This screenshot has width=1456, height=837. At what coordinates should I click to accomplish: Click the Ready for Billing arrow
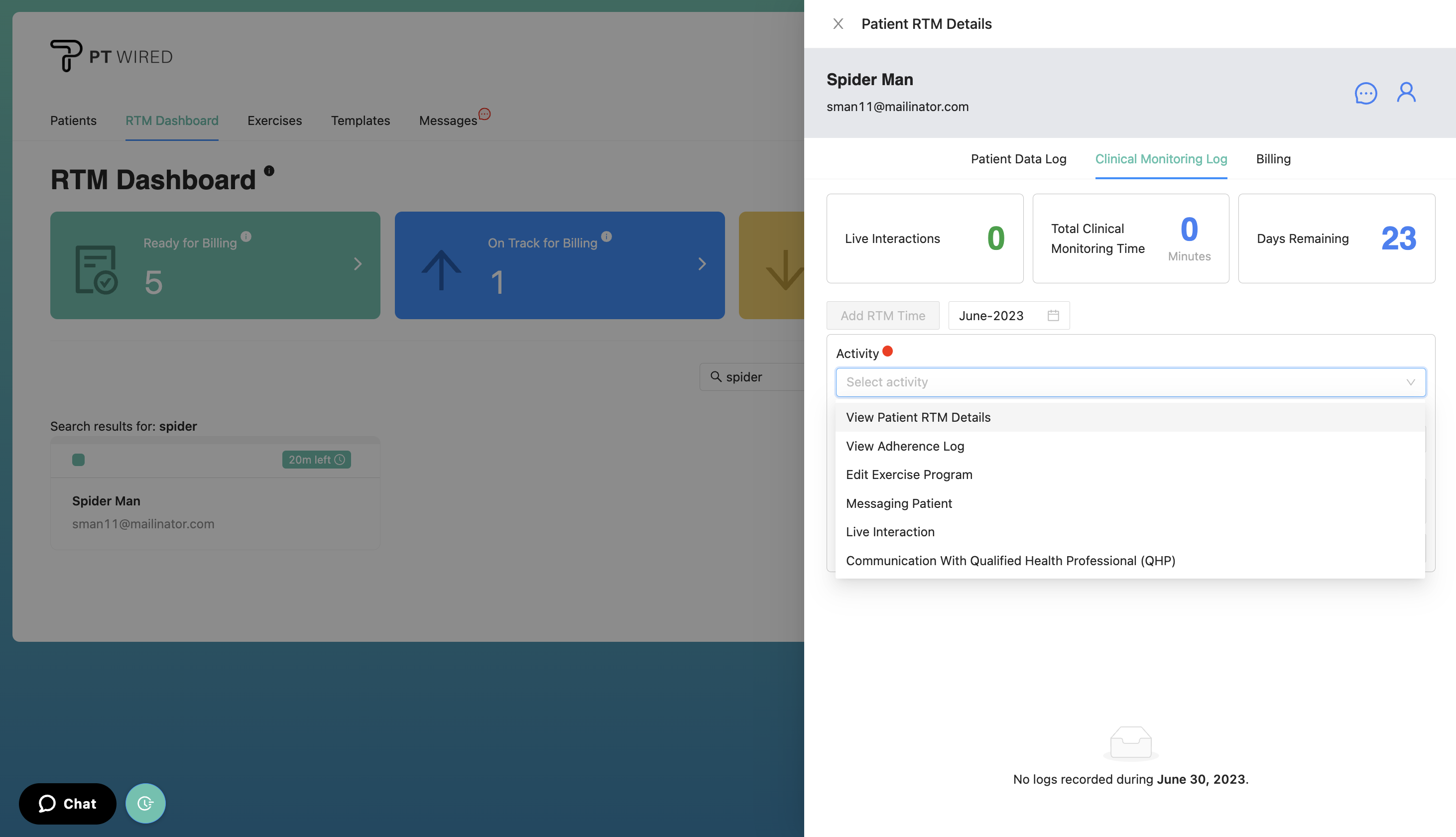(358, 264)
